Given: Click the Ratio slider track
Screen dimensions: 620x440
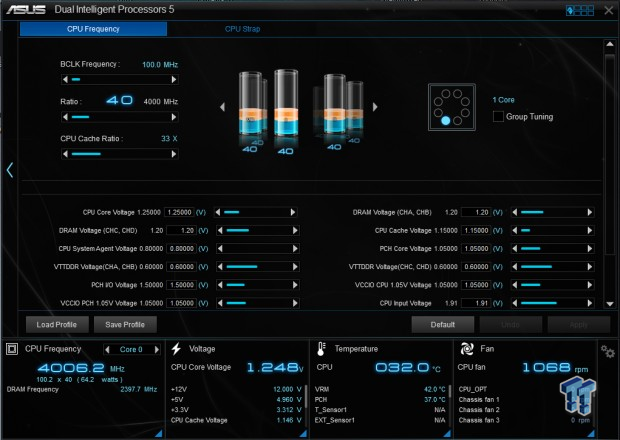Looking at the screenshot, I should [x=119, y=117].
